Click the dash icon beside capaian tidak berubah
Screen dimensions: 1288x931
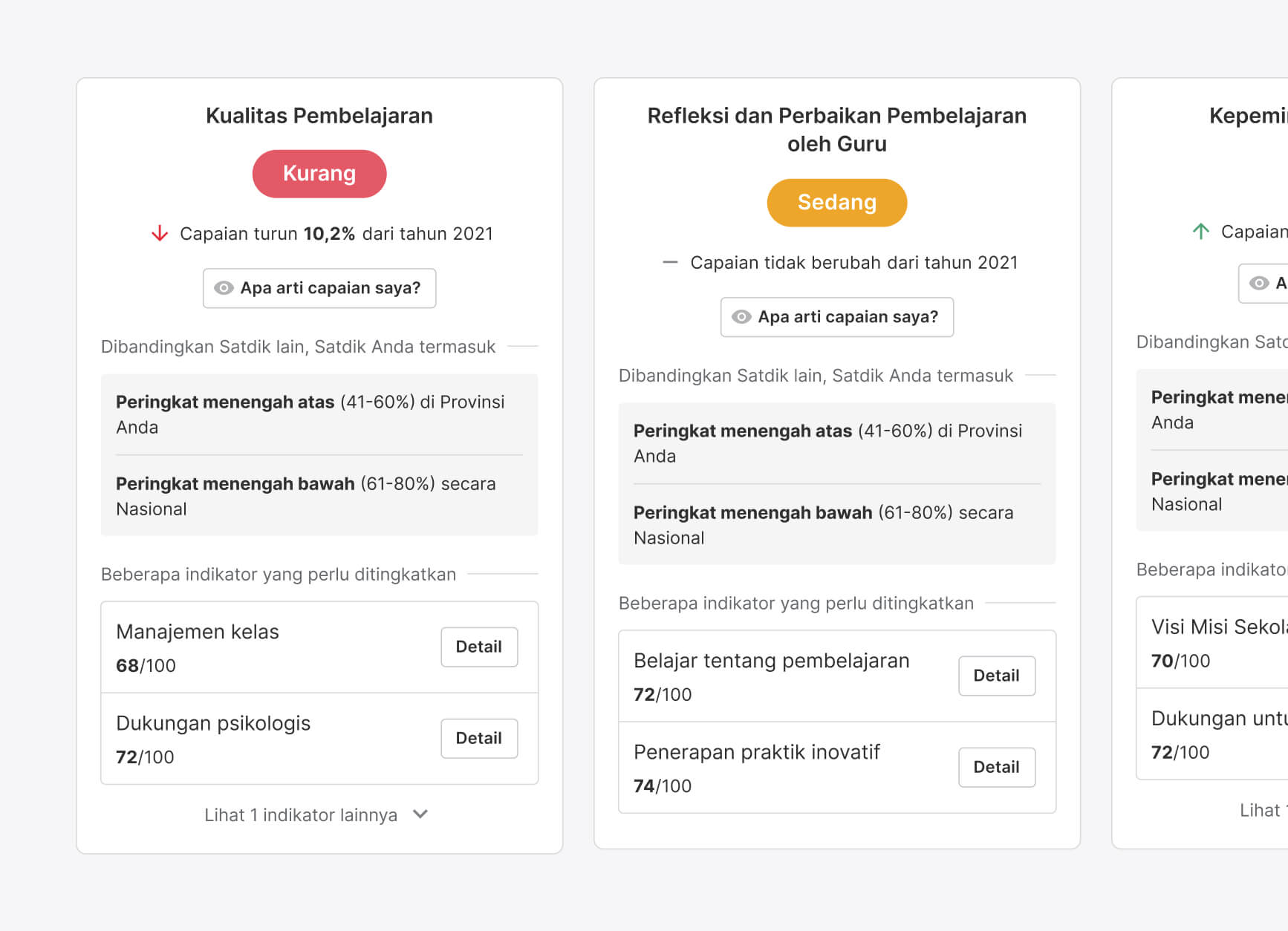tap(669, 262)
